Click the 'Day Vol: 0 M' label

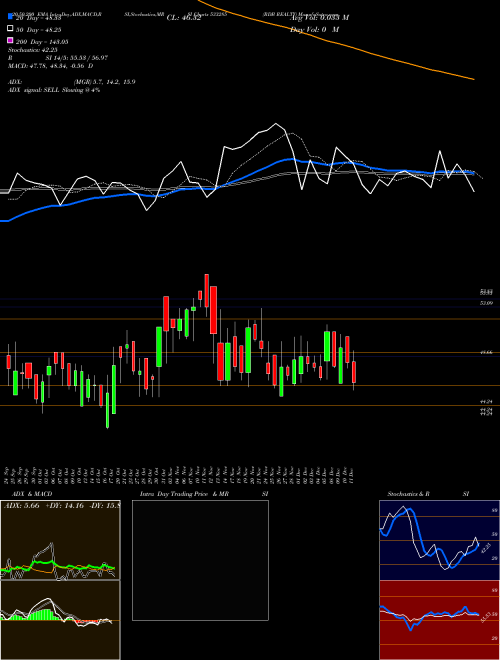314,29
